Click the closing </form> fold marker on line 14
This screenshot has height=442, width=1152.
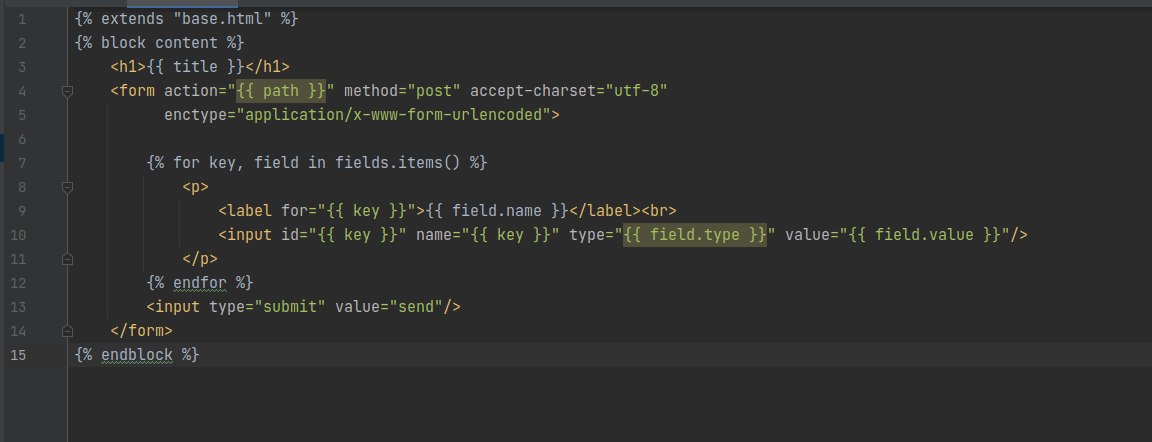point(68,331)
